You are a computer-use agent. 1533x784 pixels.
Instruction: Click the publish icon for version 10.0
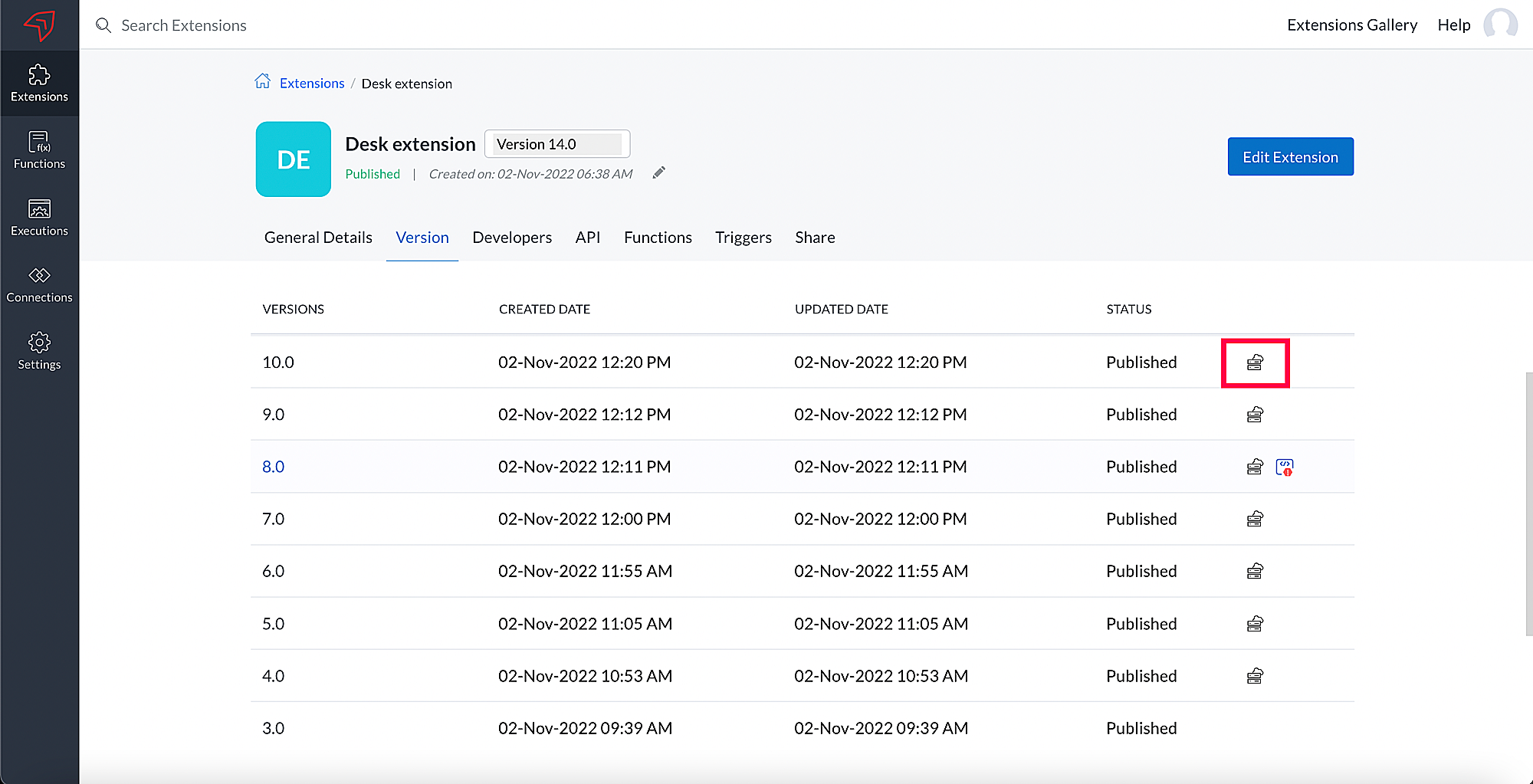click(x=1254, y=362)
